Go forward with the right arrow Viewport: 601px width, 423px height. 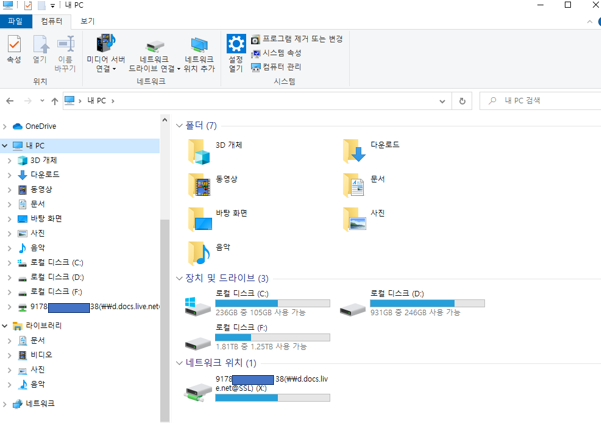click(28, 101)
